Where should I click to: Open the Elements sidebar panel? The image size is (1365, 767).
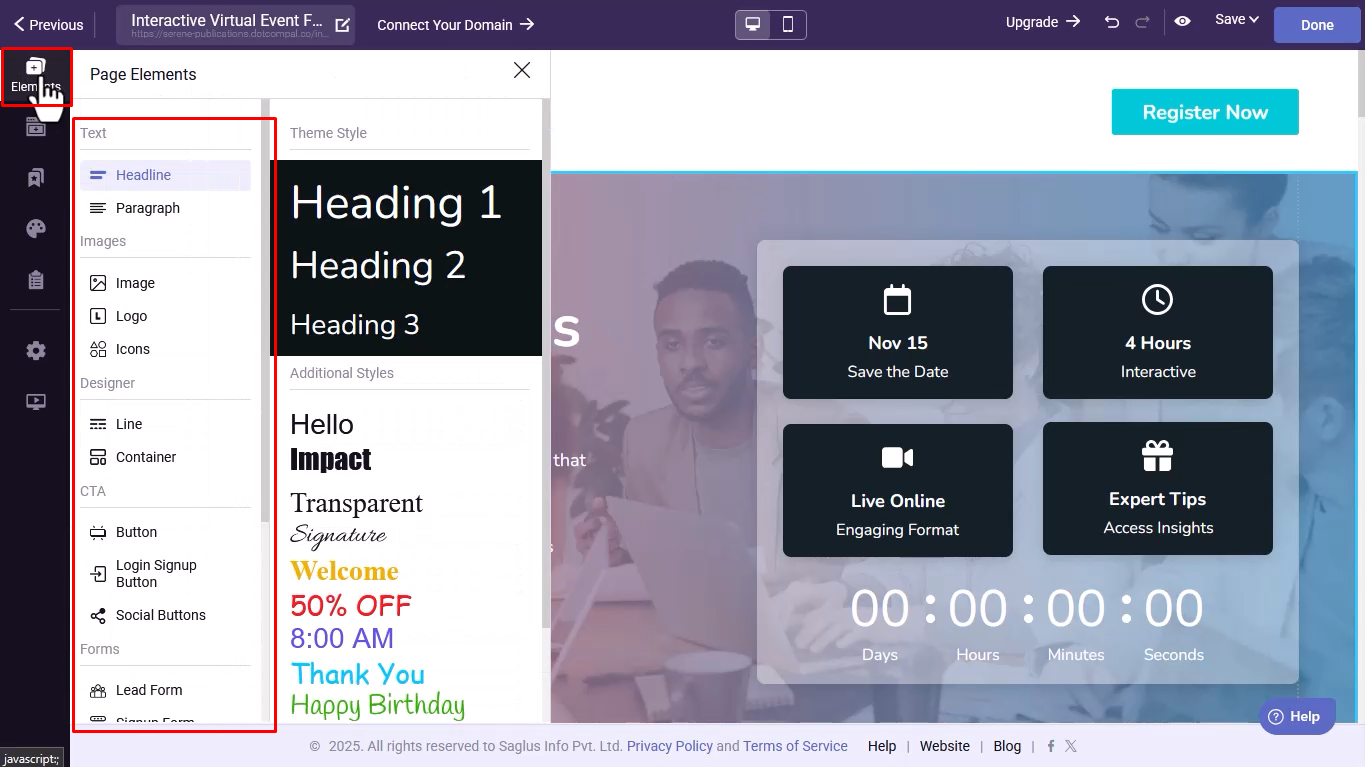36,76
